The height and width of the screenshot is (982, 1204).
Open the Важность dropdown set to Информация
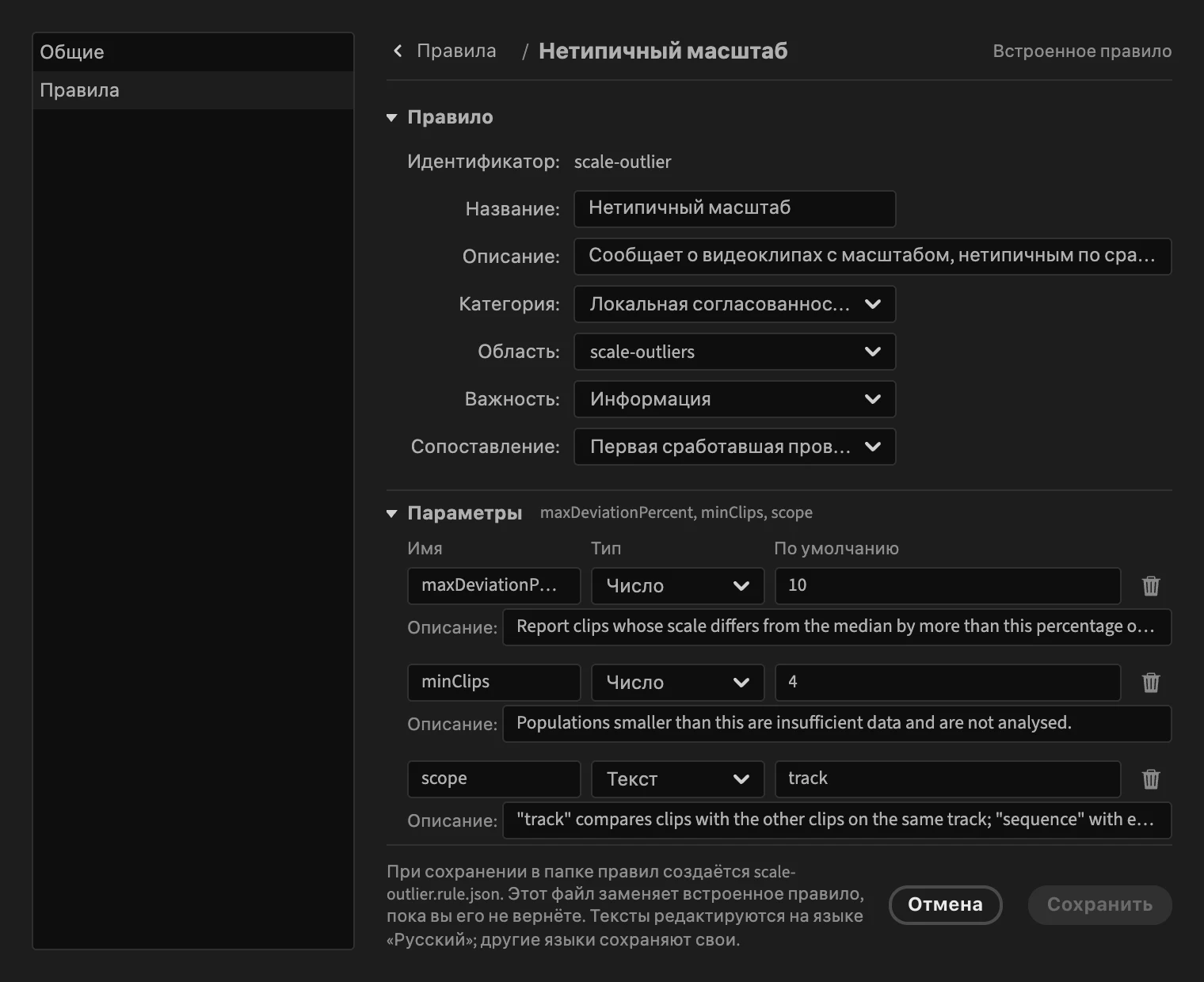click(735, 399)
